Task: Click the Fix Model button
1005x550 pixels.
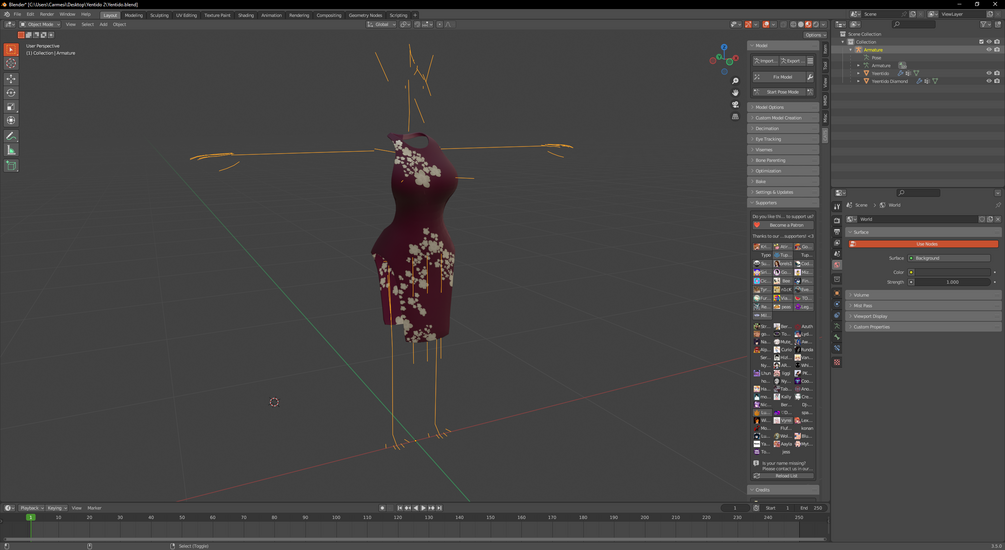Action: click(781, 77)
